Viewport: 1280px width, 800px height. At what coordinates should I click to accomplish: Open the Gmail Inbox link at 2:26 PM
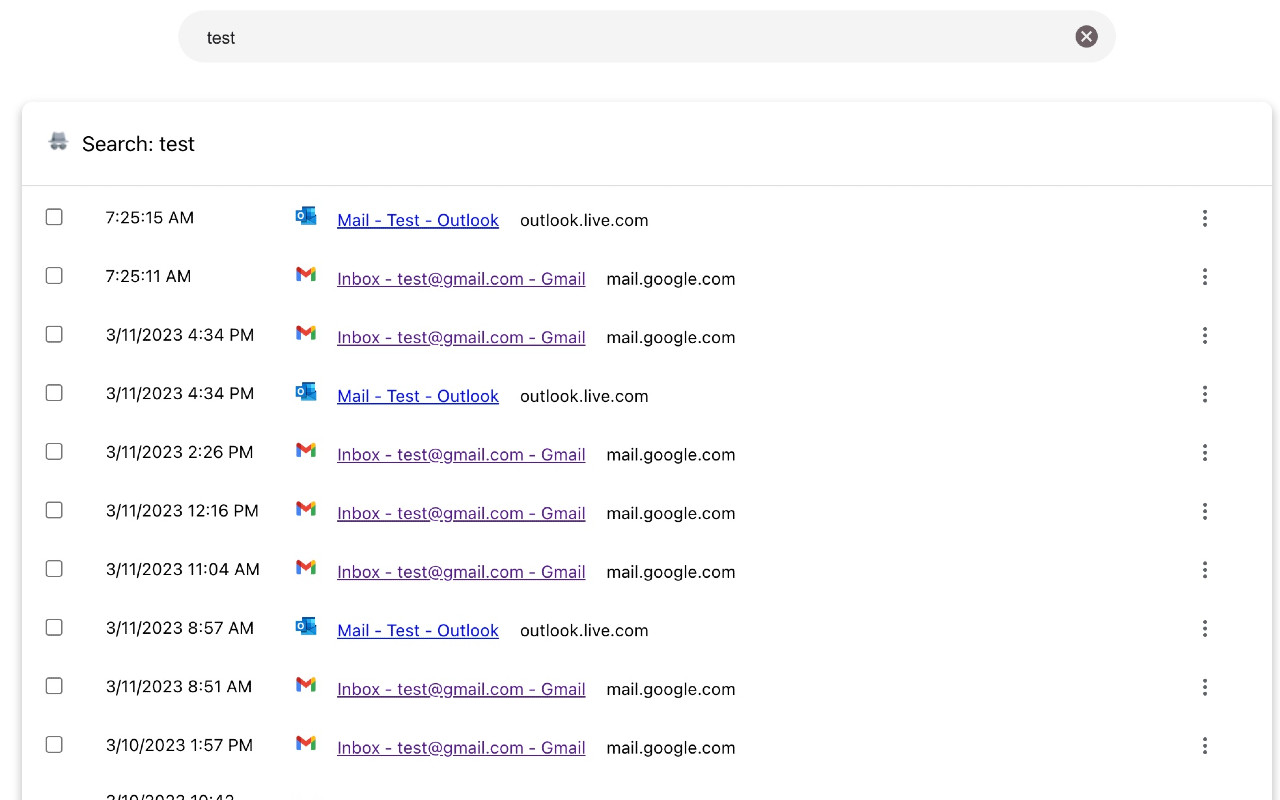click(461, 454)
